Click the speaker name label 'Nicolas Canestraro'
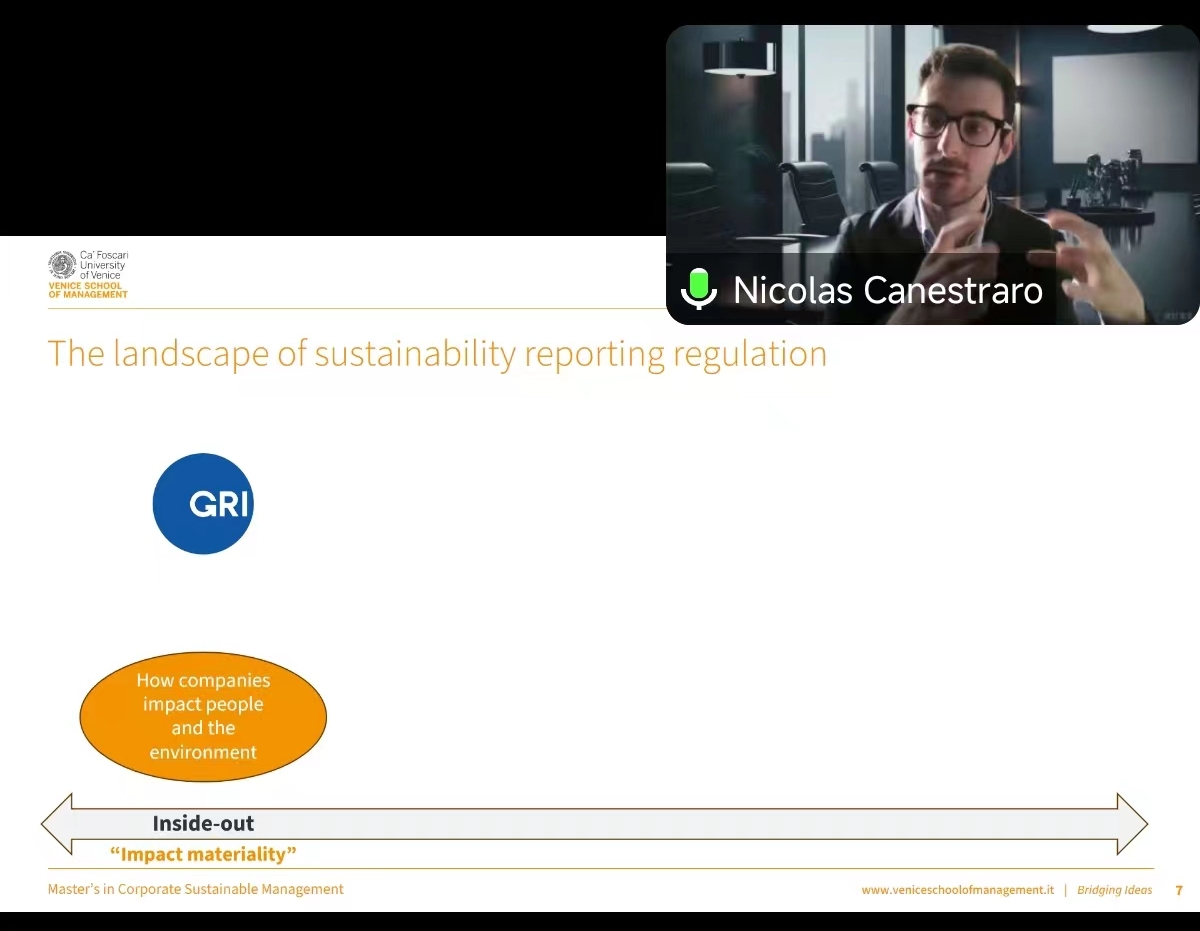This screenshot has height=931, width=1200. 888,290
